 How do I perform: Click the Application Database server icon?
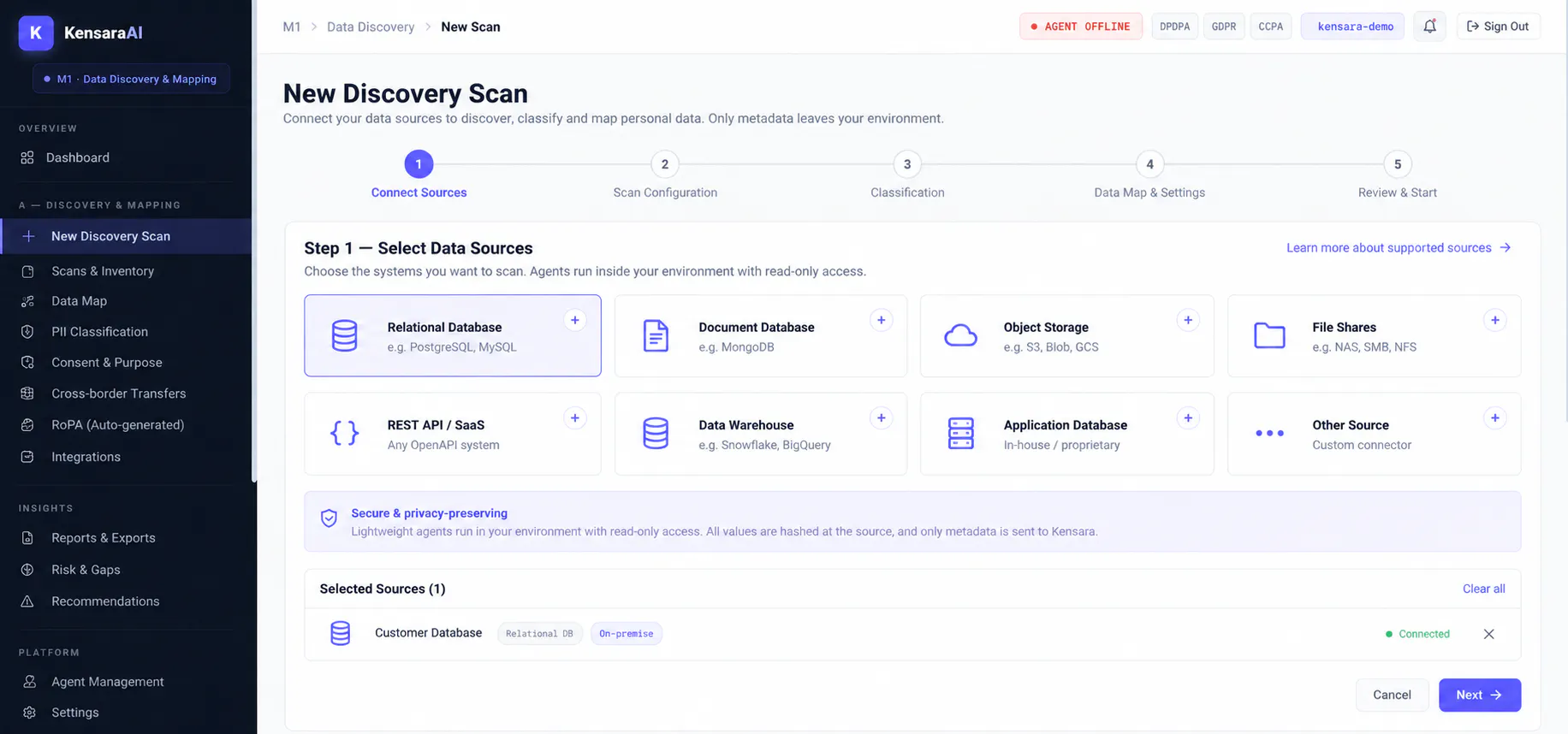[960, 433]
